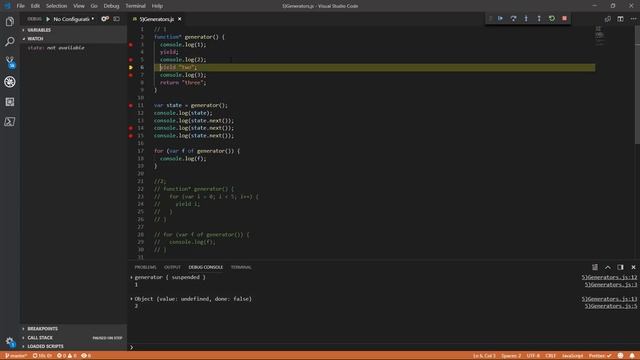The height and width of the screenshot is (360, 640).
Task: Toggle breakpoint on line 3
Action: tap(131, 44)
